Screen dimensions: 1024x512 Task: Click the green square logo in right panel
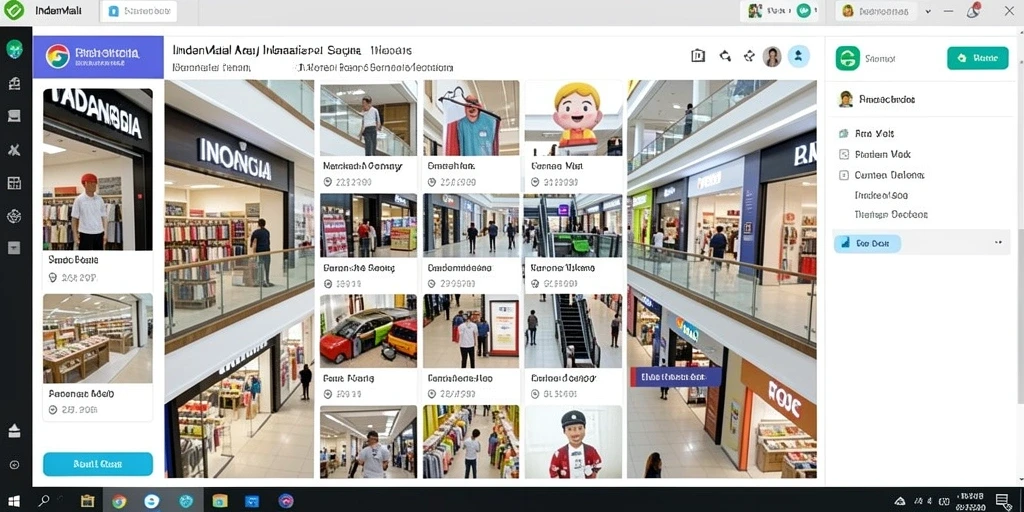pos(848,58)
